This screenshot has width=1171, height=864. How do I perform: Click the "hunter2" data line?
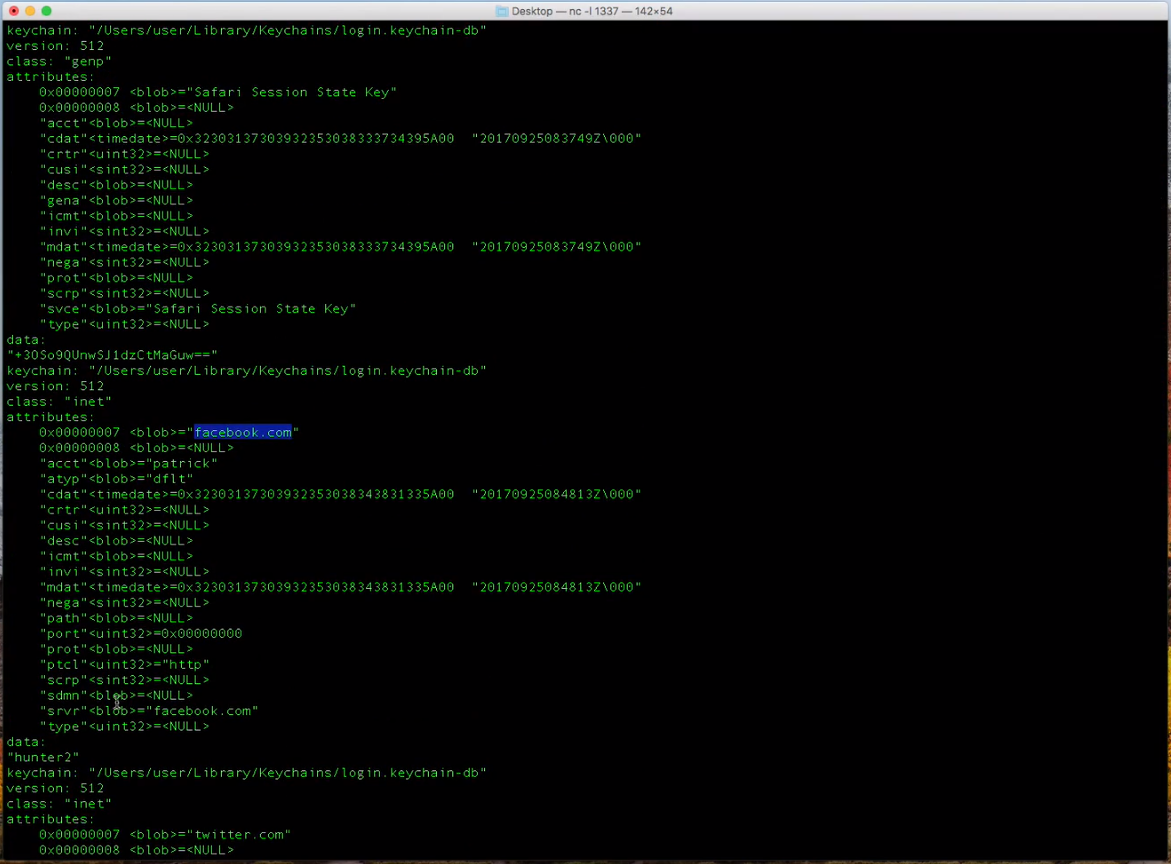coord(43,757)
